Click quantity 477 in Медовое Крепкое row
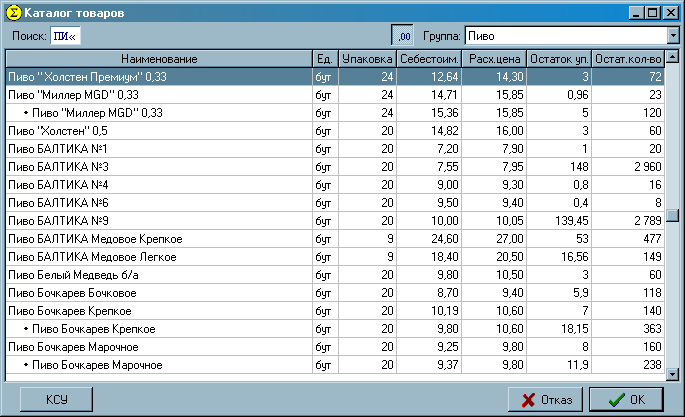The image size is (685, 417). coord(652,239)
